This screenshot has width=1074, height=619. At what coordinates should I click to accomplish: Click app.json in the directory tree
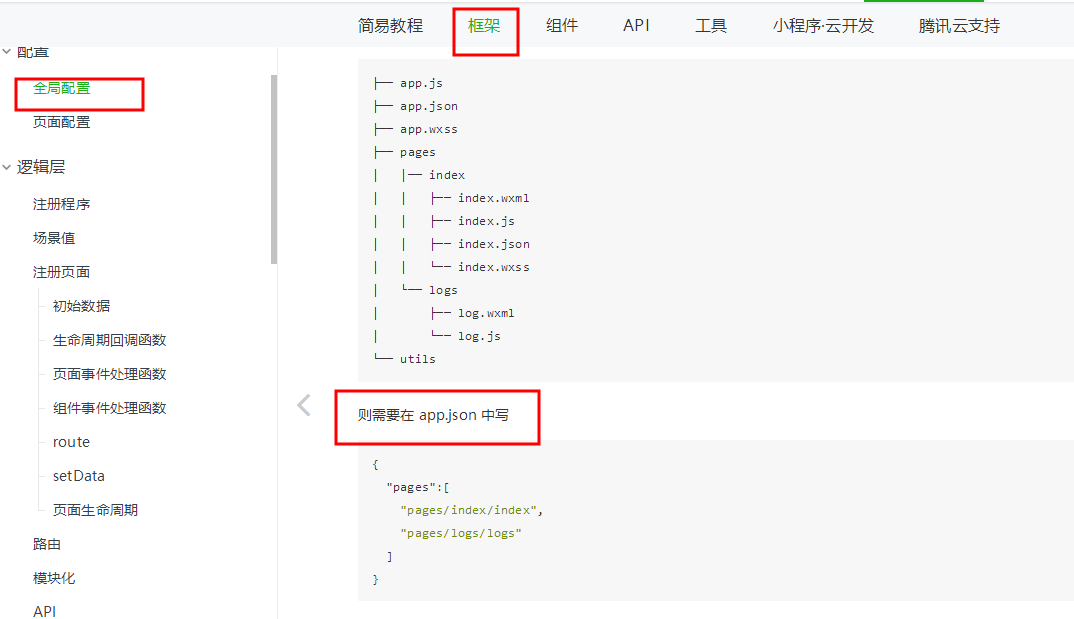429,106
